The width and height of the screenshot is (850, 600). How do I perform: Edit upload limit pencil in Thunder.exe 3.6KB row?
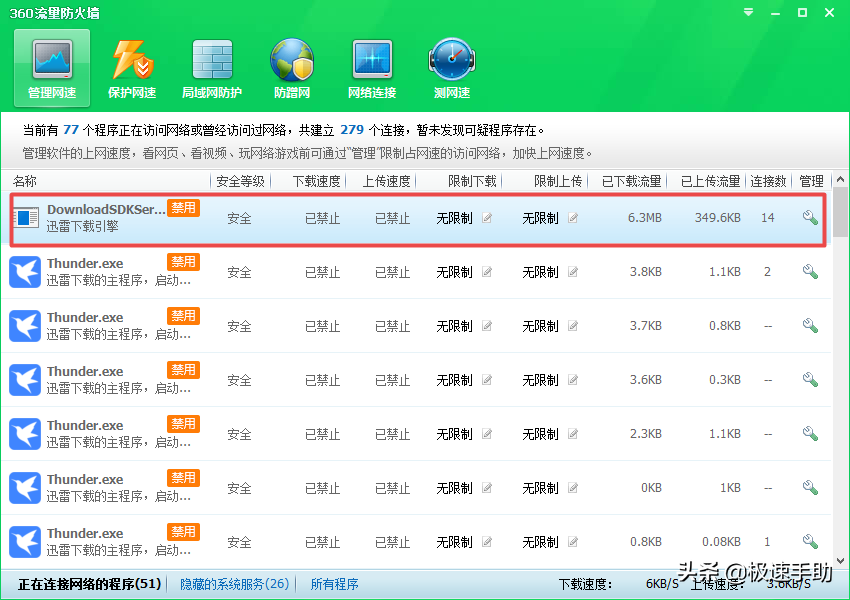point(572,380)
